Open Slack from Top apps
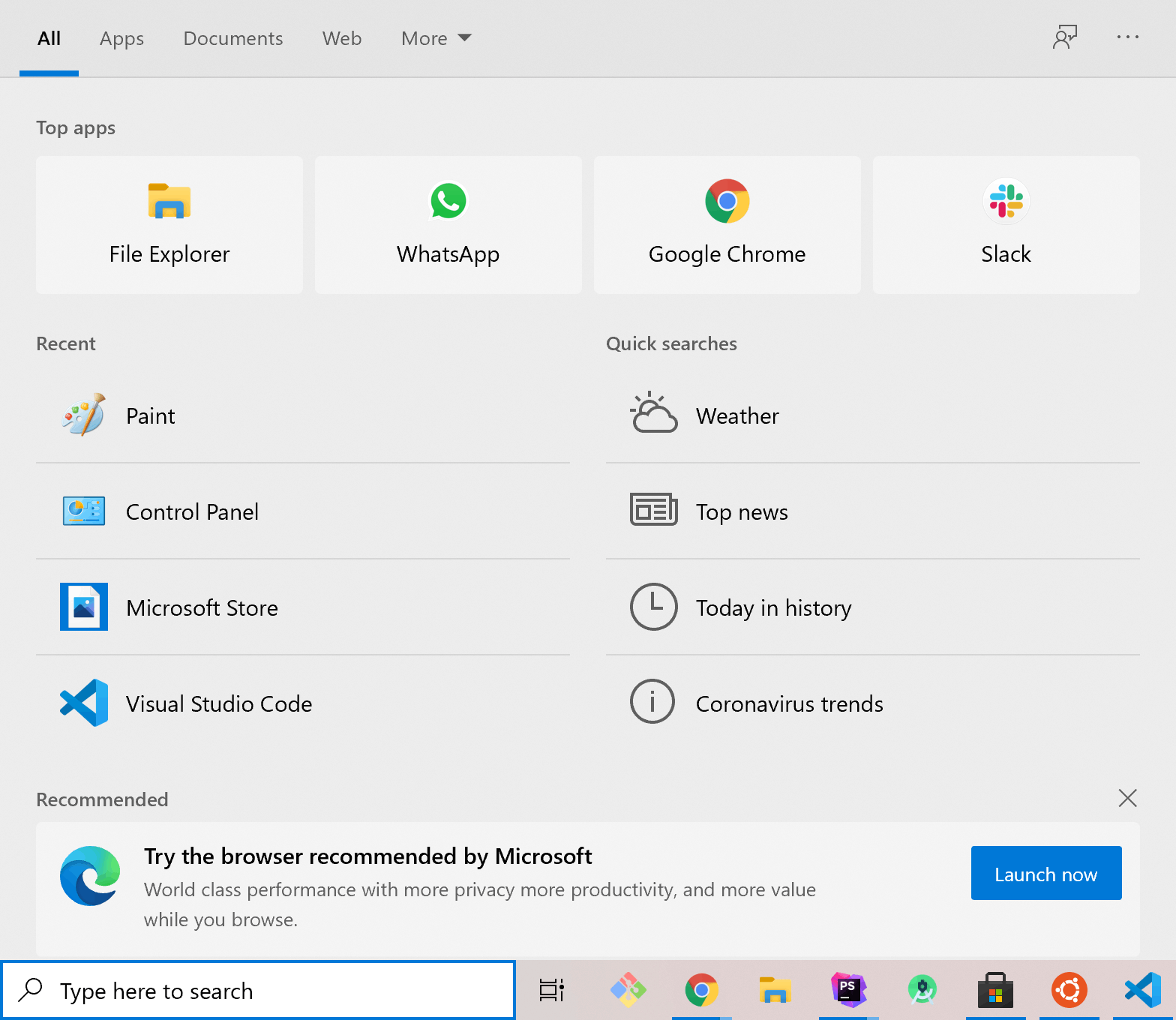 point(1006,225)
